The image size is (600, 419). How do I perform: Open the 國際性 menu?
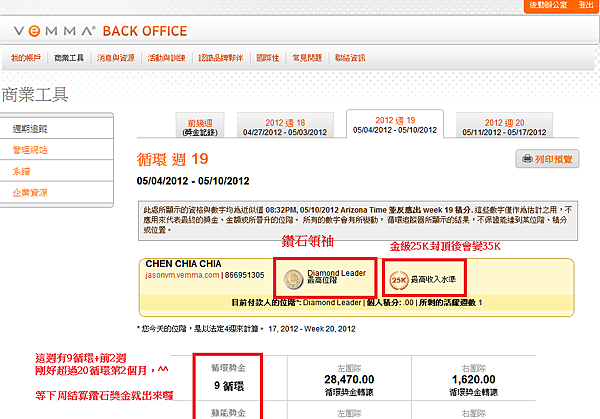point(267,58)
